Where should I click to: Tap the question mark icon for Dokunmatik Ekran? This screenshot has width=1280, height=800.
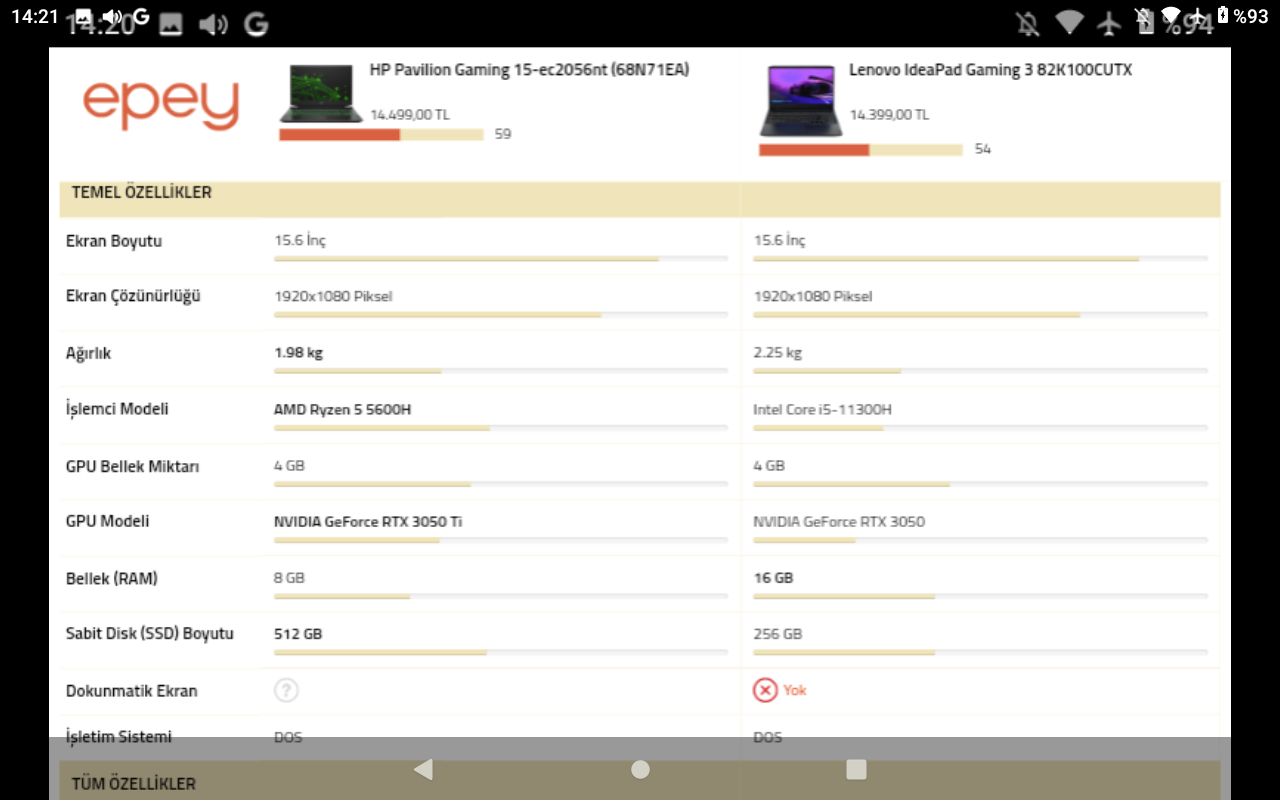pyautogui.click(x=286, y=690)
